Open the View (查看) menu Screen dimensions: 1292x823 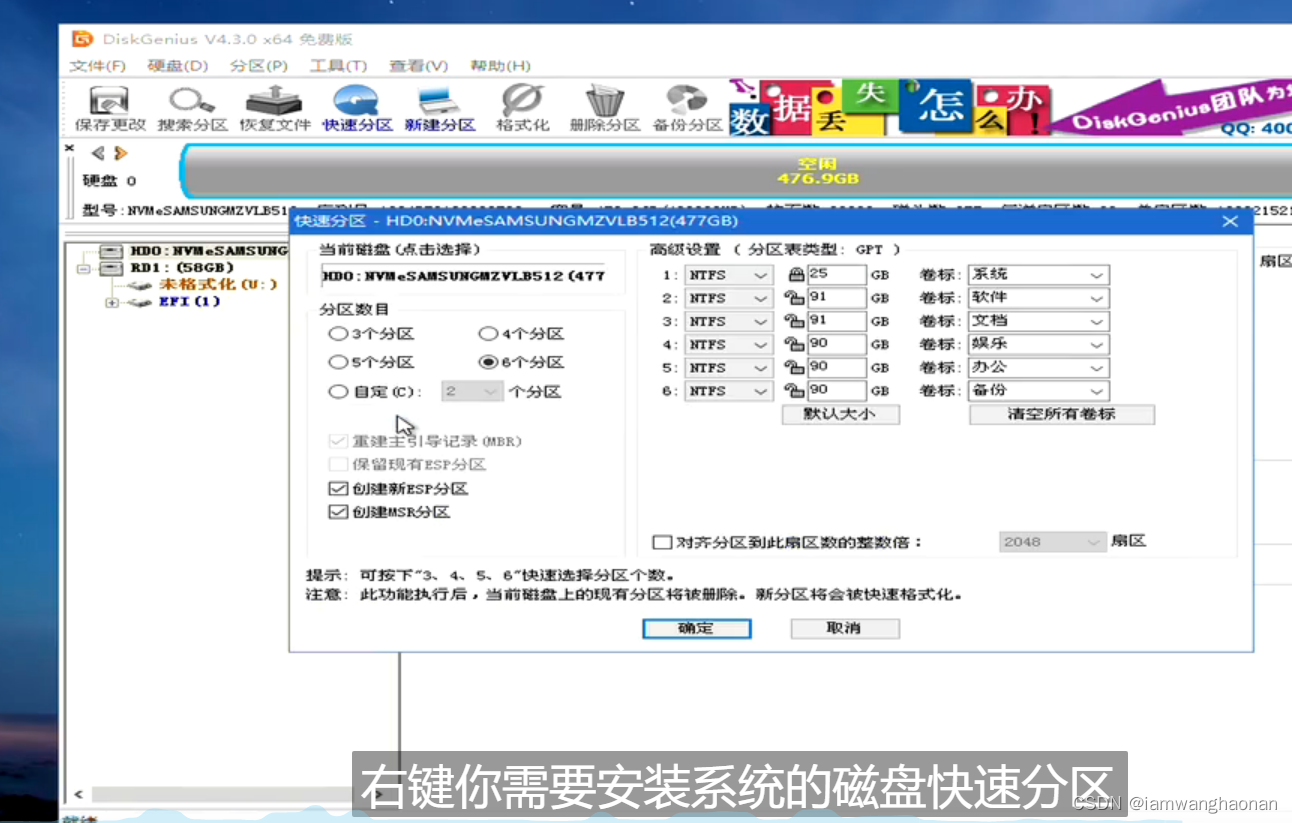(418, 66)
